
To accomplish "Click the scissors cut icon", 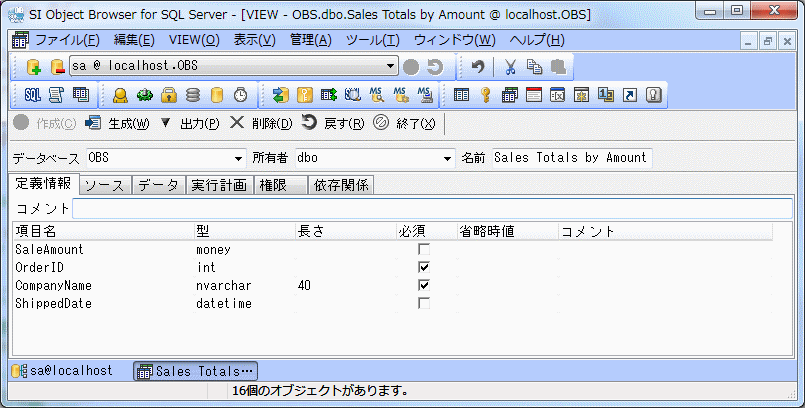I will (x=510, y=67).
